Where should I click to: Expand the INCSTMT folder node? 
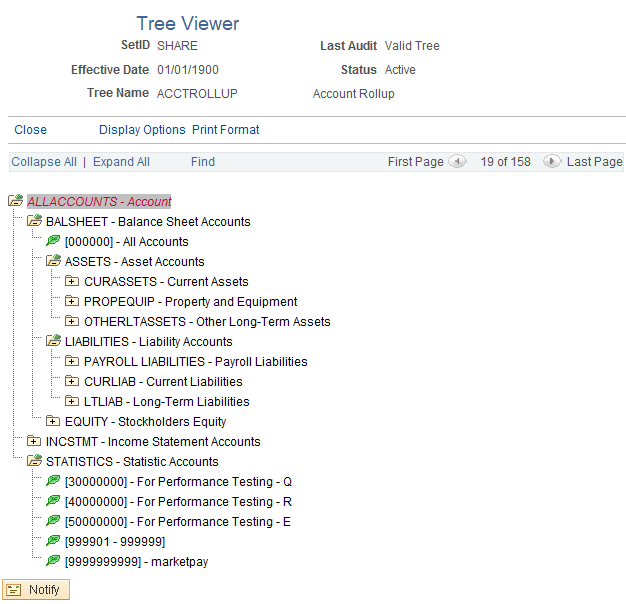(34, 441)
